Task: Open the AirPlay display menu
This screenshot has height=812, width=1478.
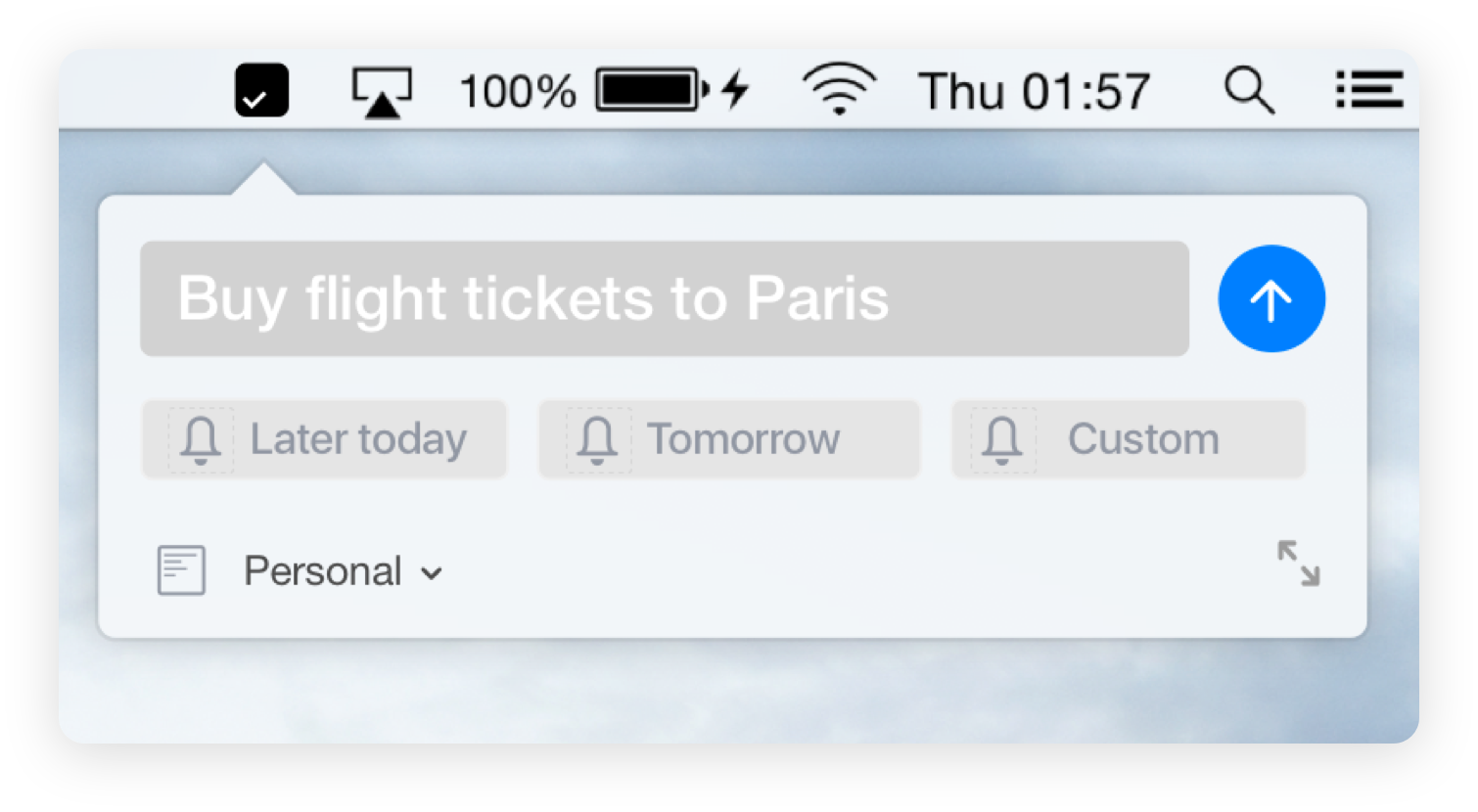Action: coord(382,92)
